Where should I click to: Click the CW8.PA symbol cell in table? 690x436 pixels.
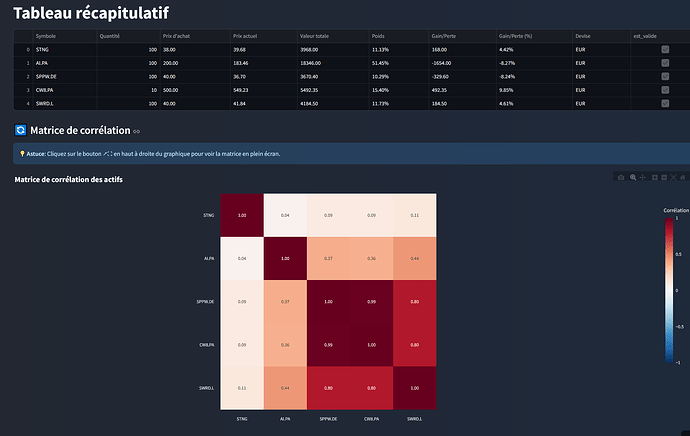[x=44, y=90]
